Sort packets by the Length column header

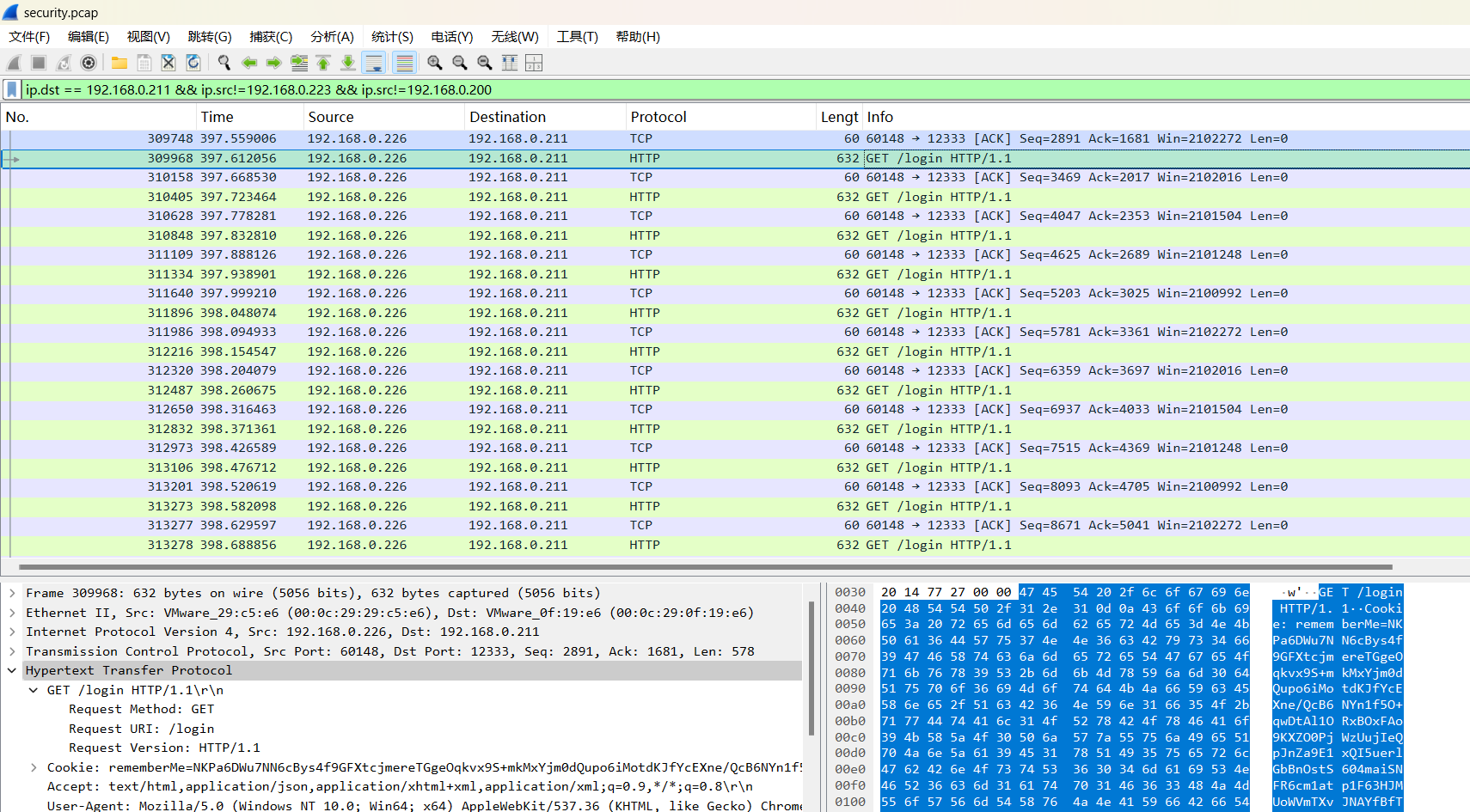tap(840, 117)
